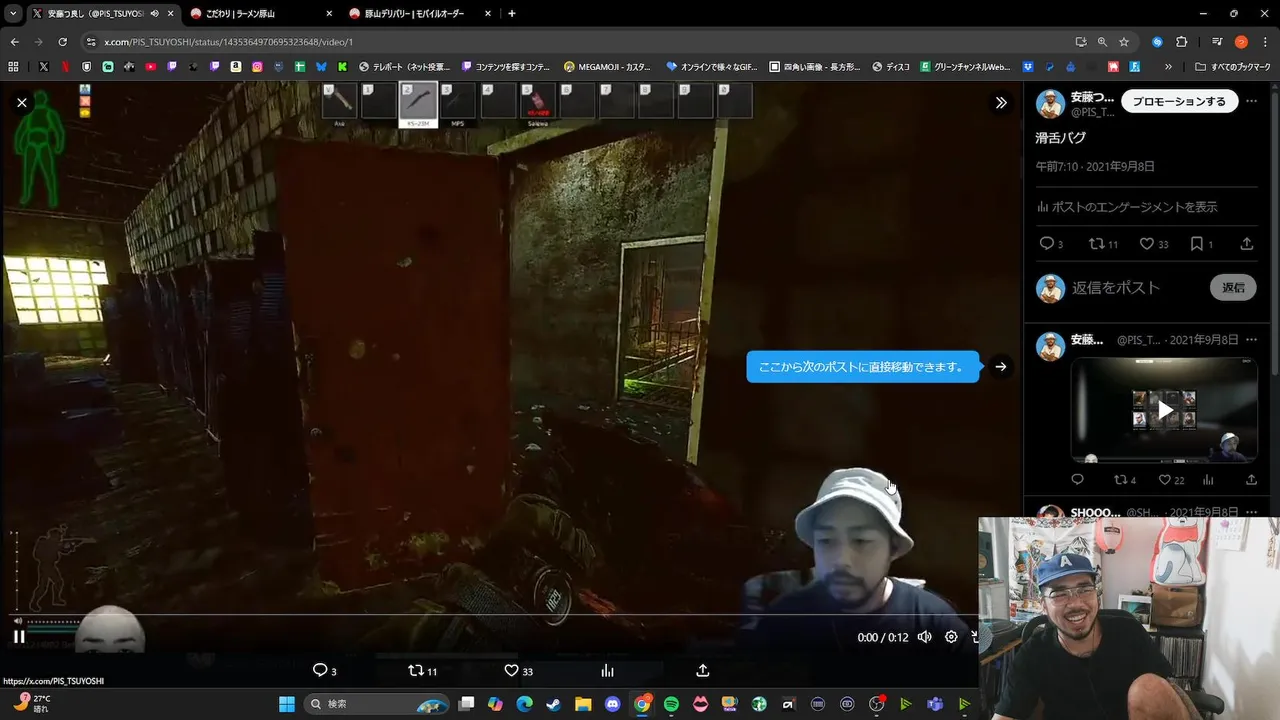Open the zoom magnifier icon in address bar
Viewport: 1280px width, 720px height.
tap(1102, 42)
